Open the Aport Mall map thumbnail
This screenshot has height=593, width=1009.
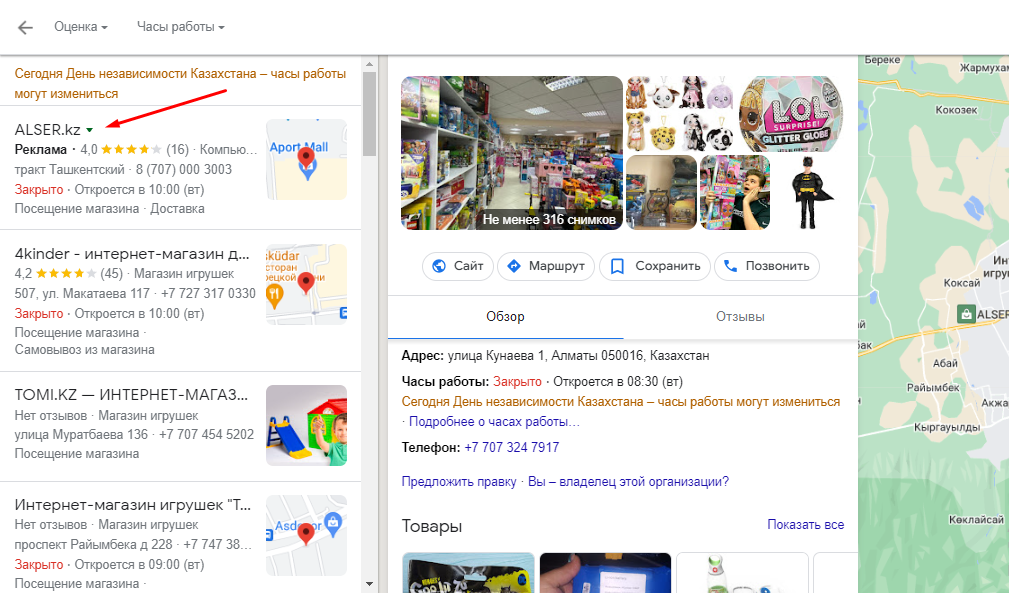coord(306,159)
